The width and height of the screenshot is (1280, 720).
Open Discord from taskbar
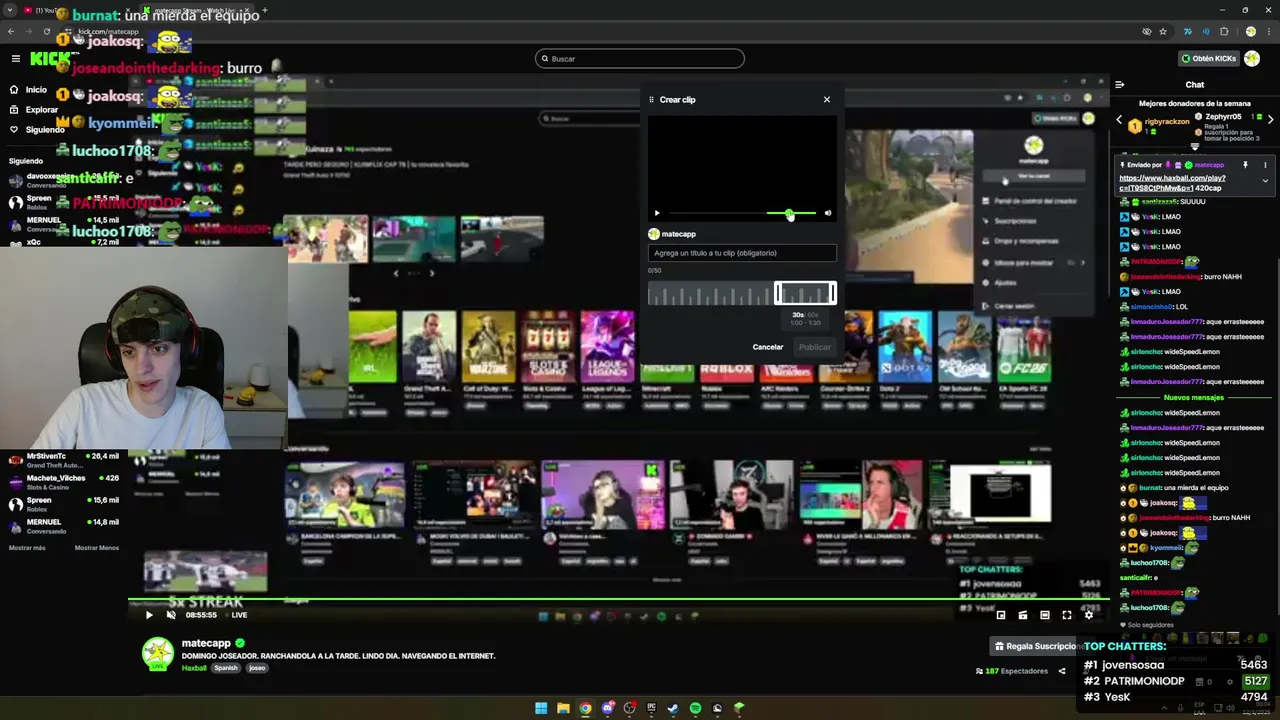pyautogui.click(x=607, y=708)
